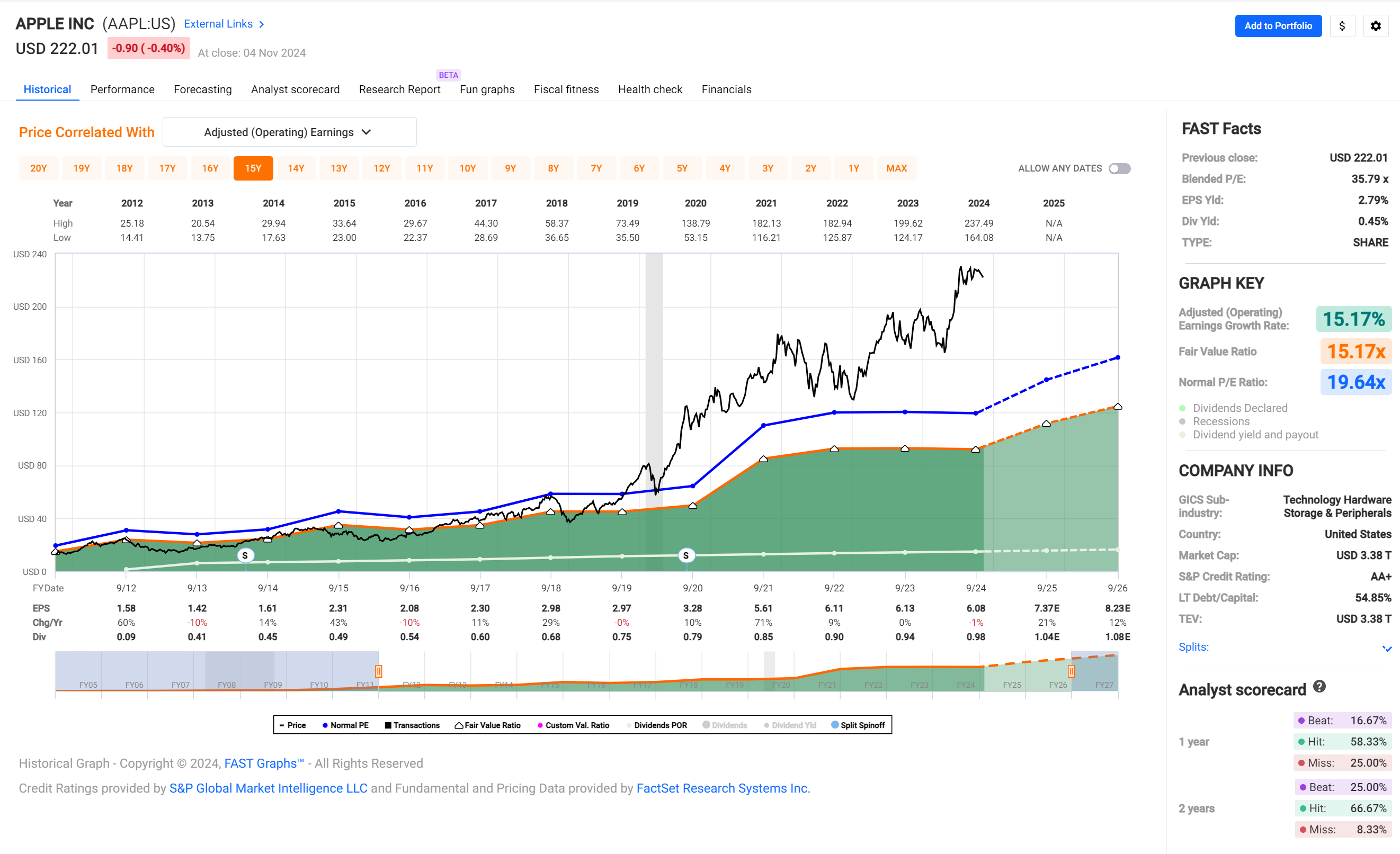
Task: Open the Forecasting tab
Action: (203, 89)
